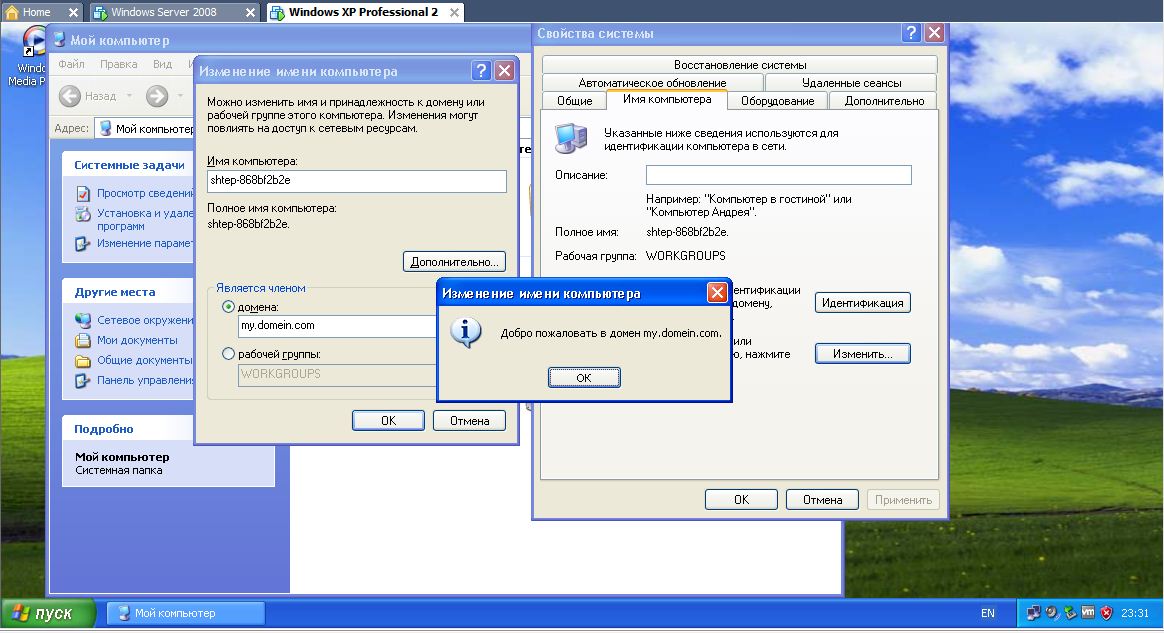
Task: Open Мои документы link
Action: click(x=137, y=341)
